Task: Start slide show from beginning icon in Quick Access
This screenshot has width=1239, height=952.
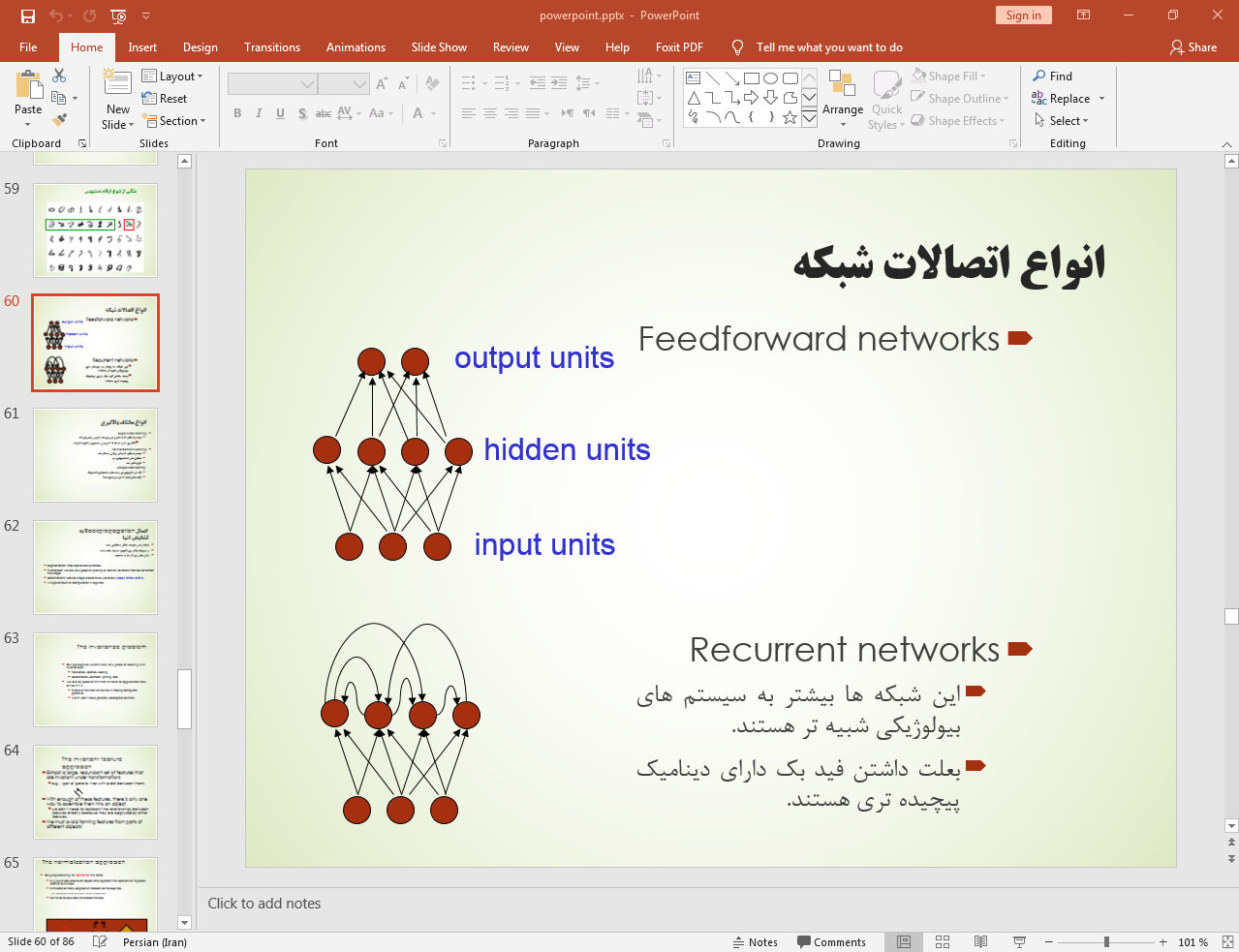Action: coord(118,15)
